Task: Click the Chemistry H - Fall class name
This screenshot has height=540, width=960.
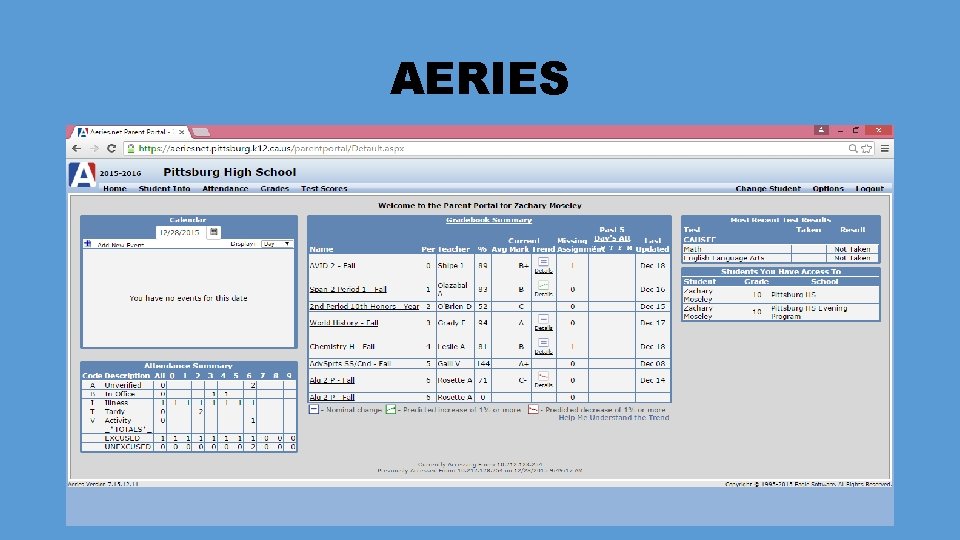Action: coord(342,347)
